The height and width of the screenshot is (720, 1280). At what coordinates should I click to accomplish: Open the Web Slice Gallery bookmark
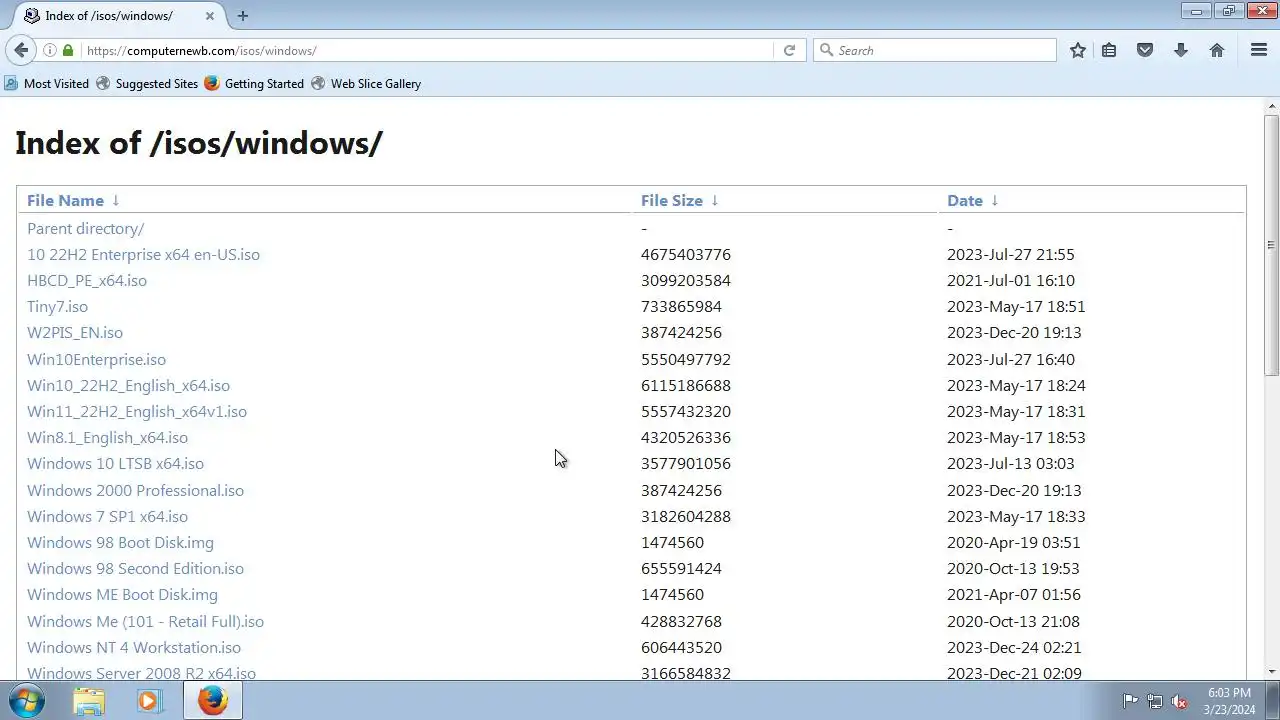pyautogui.click(x=366, y=83)
